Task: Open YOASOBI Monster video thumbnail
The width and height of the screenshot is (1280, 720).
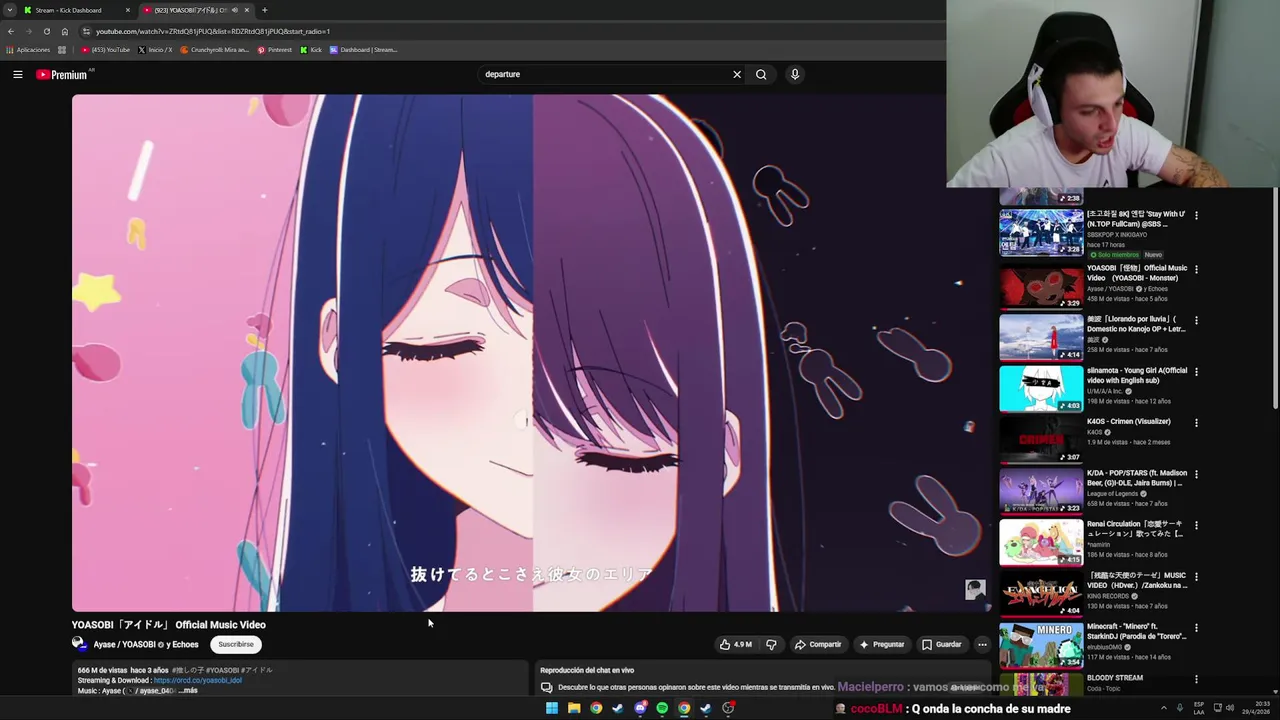Action: click(x=1041, y=286)
